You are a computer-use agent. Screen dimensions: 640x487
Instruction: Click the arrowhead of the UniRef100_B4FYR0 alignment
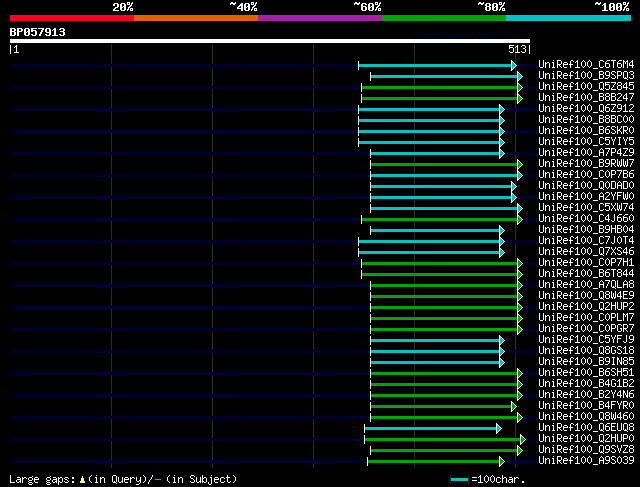point(514,406)
